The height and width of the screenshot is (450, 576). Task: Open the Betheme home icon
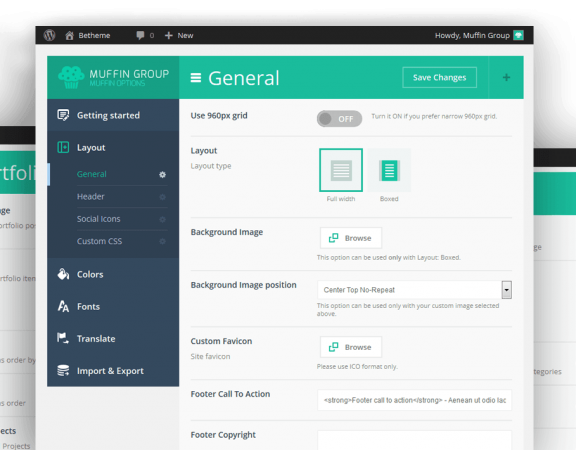click(69, 35)
